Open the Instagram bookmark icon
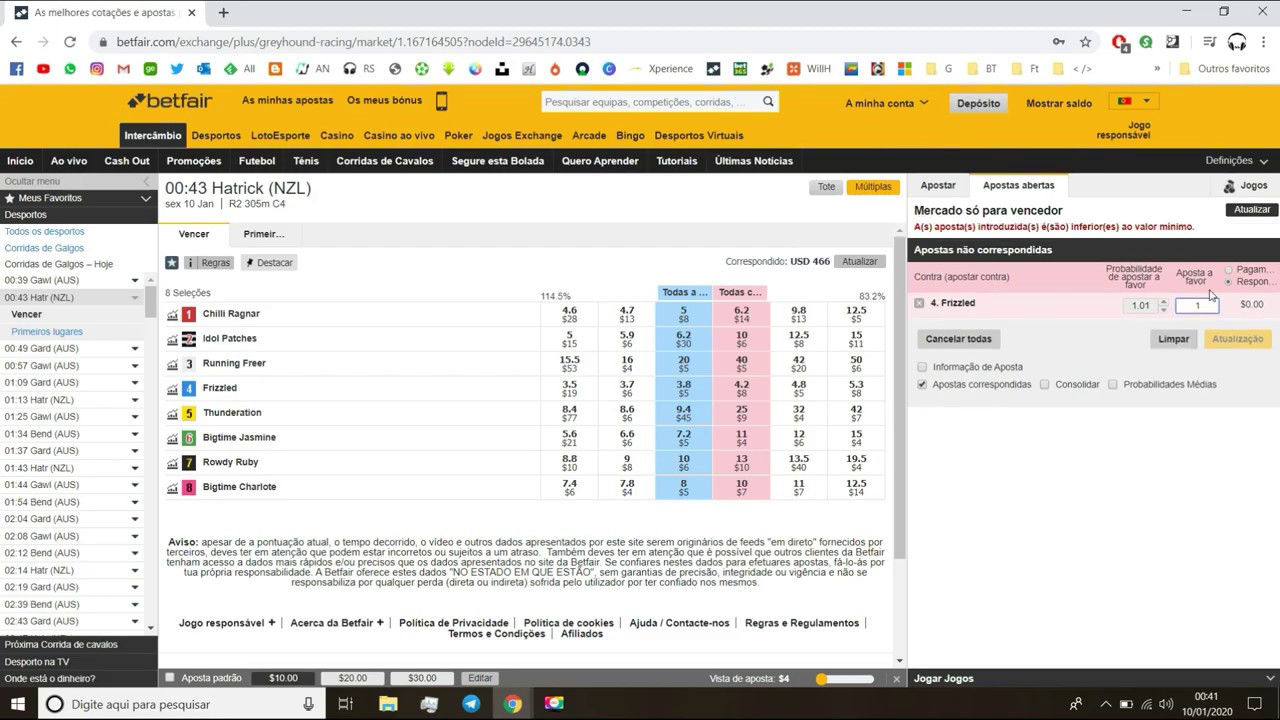Image resolution: width=1280 pixels, height=720 pixels. 97,69
